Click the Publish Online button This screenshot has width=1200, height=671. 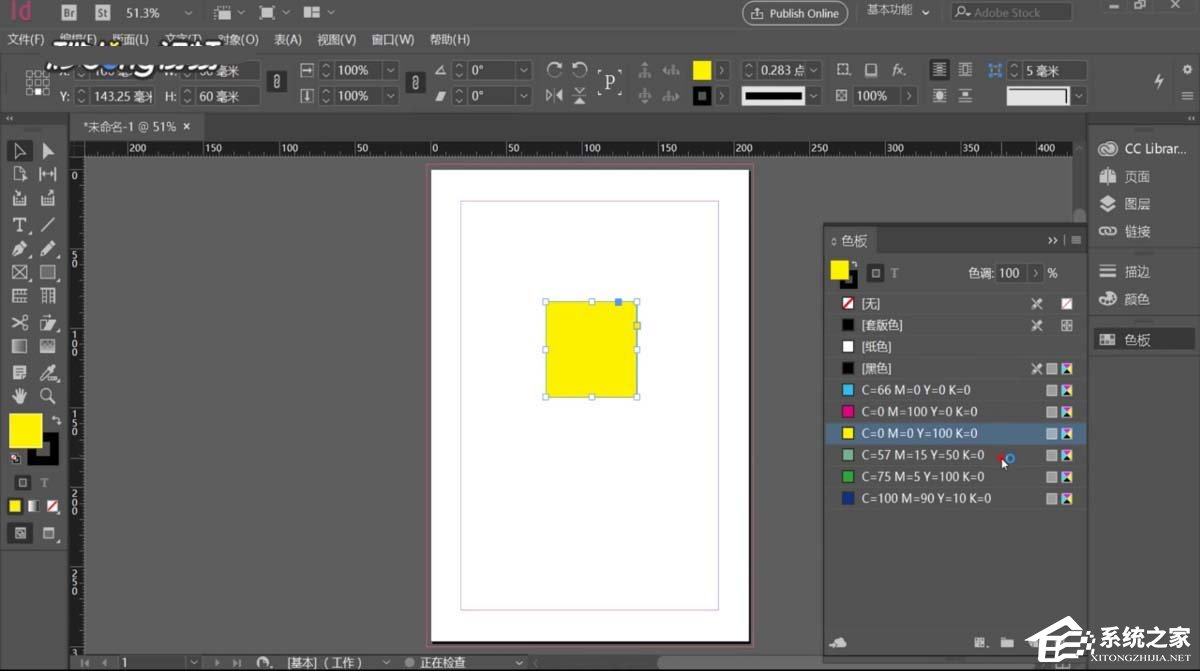point(795,13)
